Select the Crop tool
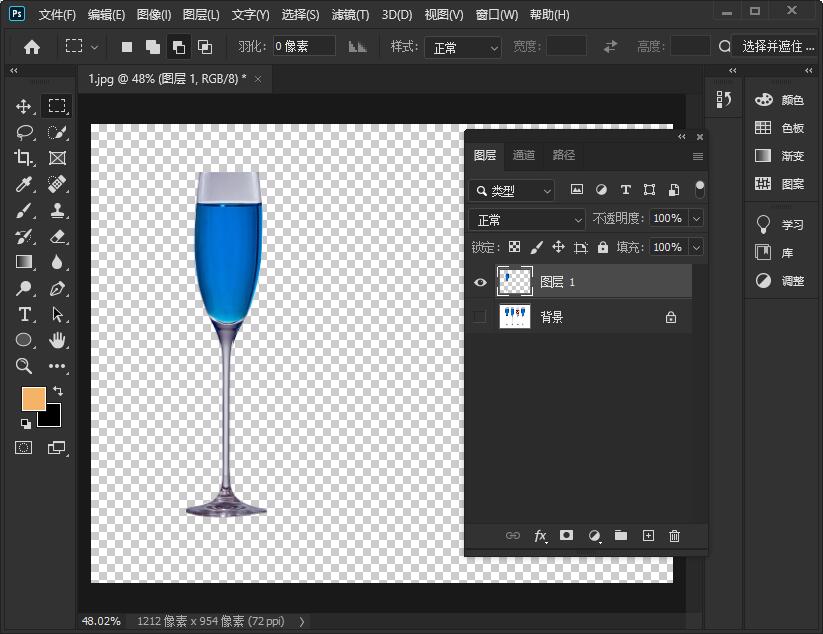Image resolution: width=823 pixels, height=634 pixels. 24,158
